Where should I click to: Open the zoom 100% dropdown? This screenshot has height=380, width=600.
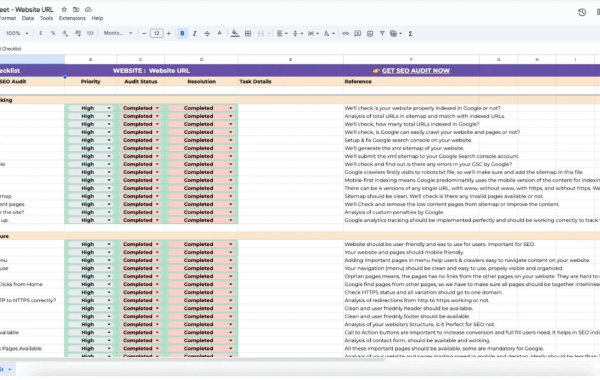(17, 33)
